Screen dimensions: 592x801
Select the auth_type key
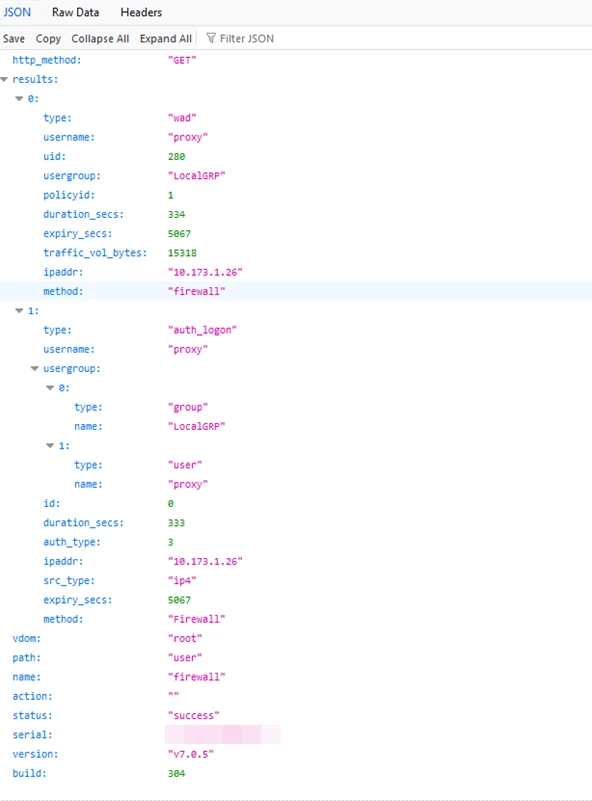pos(72,542)
